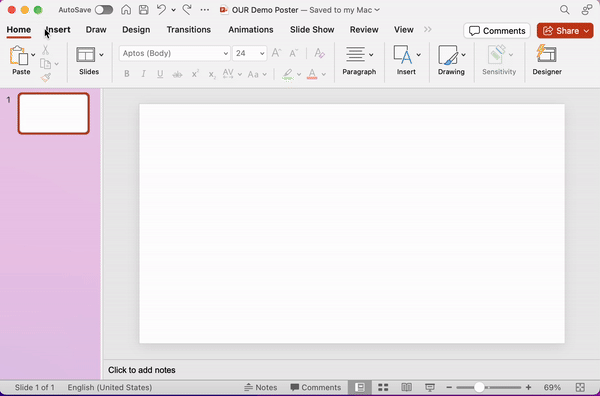Toggle Strikethrough formatting
The image size is (600, 396).
tap(177, 75)
